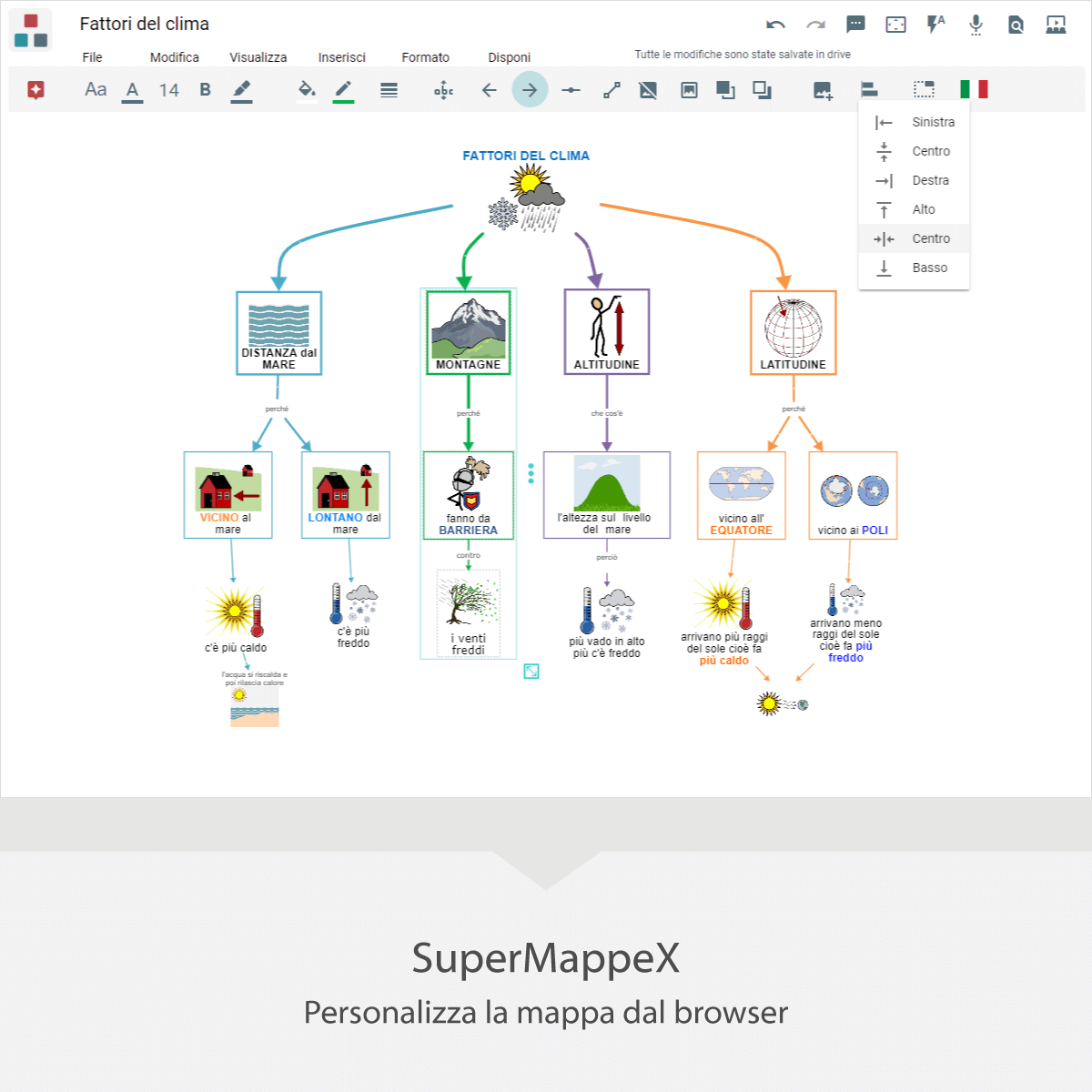Click the three-dot handle beside BARRIERA
Image resolution: width=1092 pixels, height=1092 pixels.
tap(531, 473)
